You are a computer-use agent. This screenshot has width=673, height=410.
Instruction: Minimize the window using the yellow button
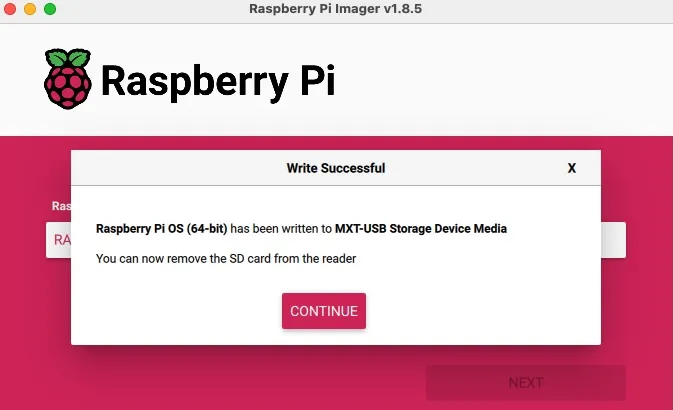coord(30,9)
